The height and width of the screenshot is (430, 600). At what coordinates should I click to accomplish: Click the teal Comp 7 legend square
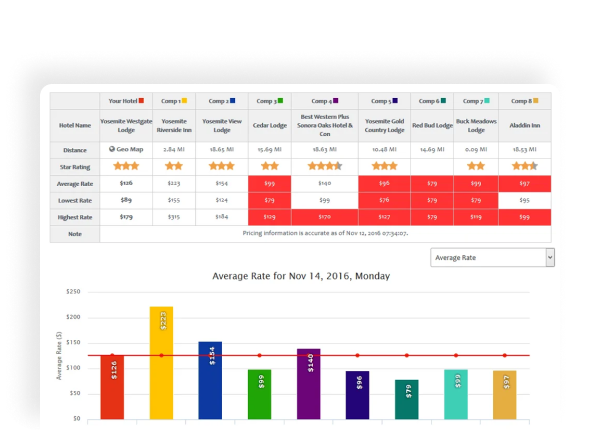click(487, 101)
